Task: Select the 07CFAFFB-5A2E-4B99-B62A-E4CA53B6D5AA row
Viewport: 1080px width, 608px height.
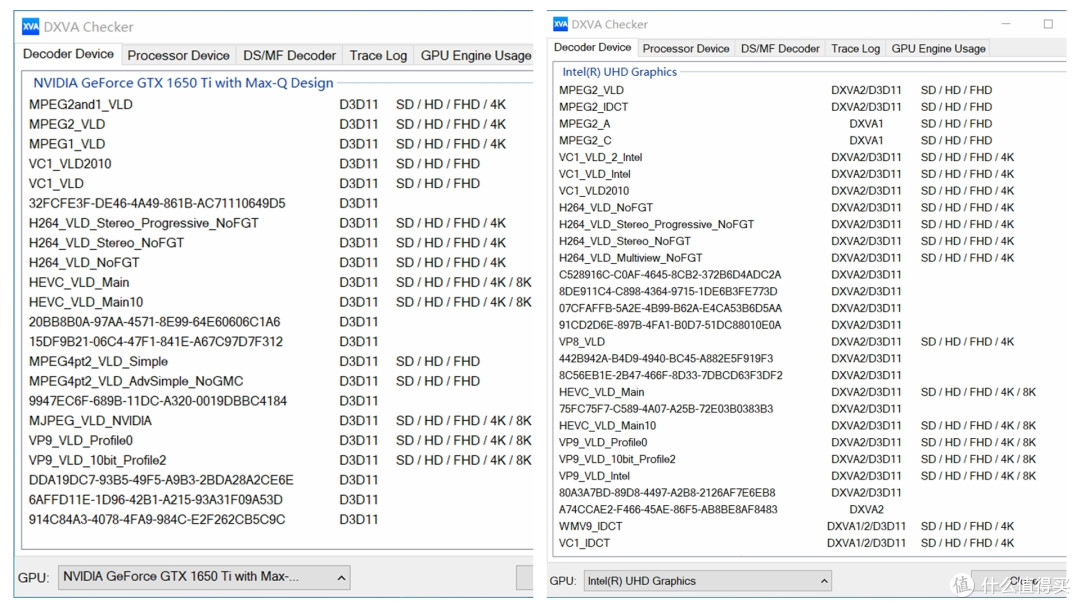Action: coord(730,308)
